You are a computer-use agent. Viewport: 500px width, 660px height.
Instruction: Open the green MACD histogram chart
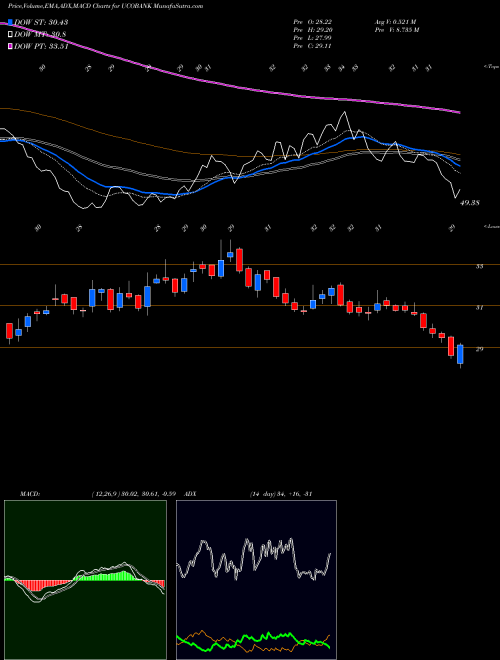click(85, 580)
